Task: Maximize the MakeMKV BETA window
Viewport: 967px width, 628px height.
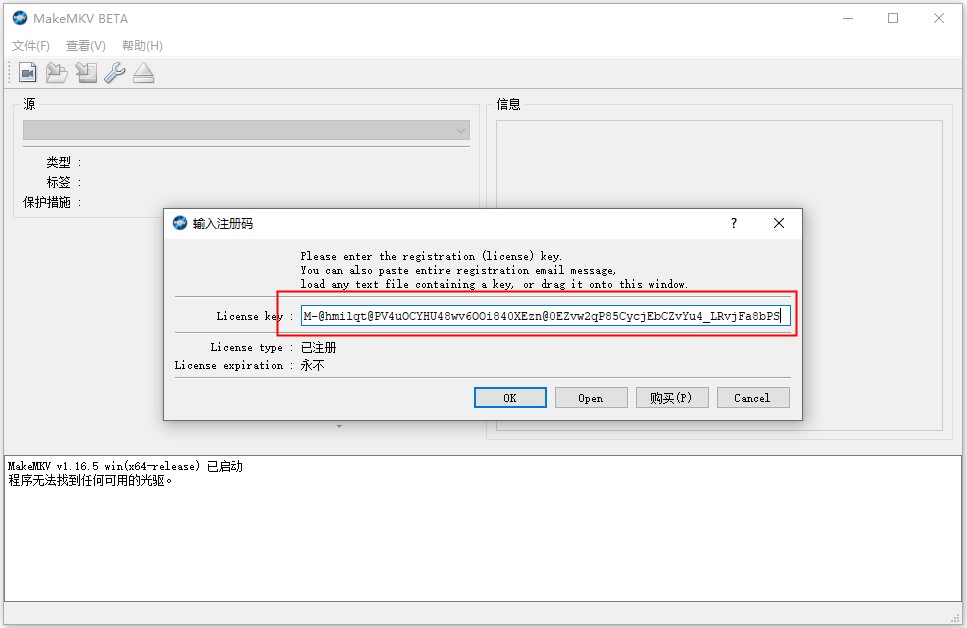Action: coord(892,19)
